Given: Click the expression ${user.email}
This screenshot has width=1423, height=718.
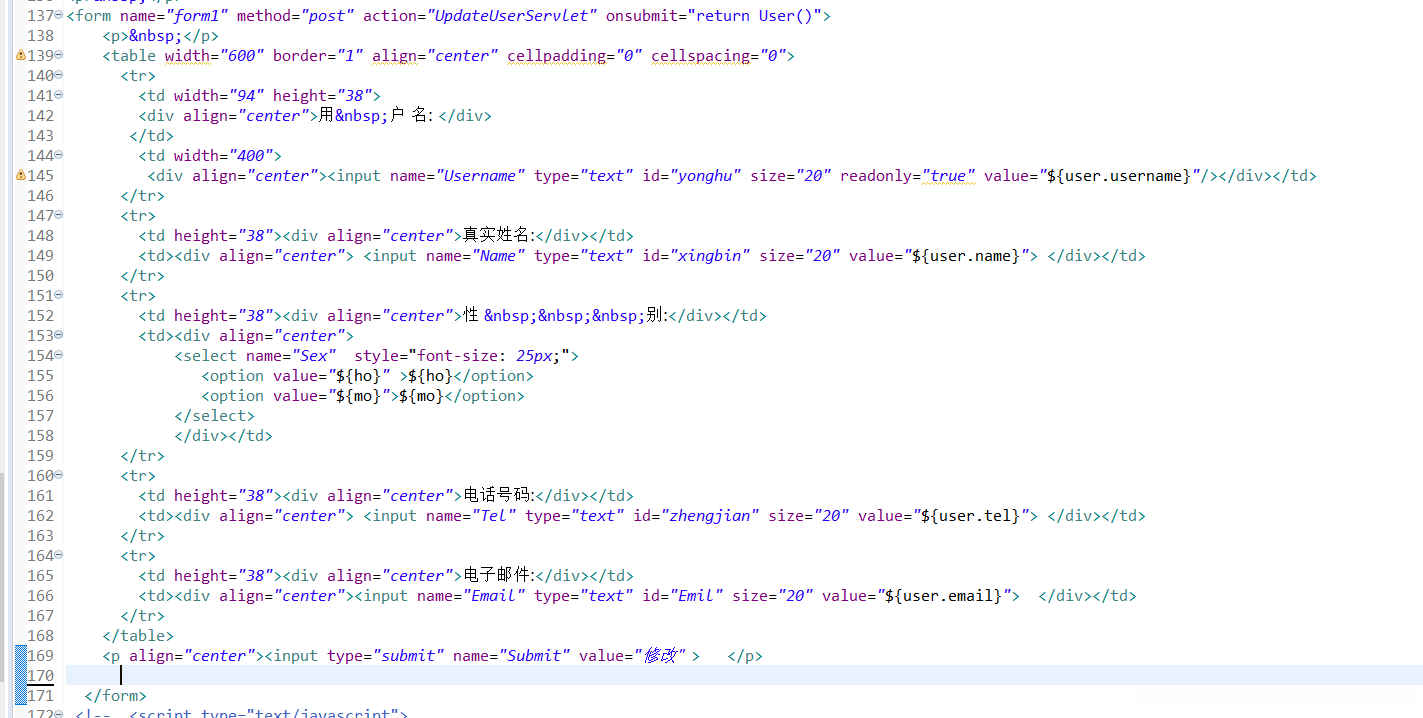Looking at the screenshot, I should click(944, 596).
